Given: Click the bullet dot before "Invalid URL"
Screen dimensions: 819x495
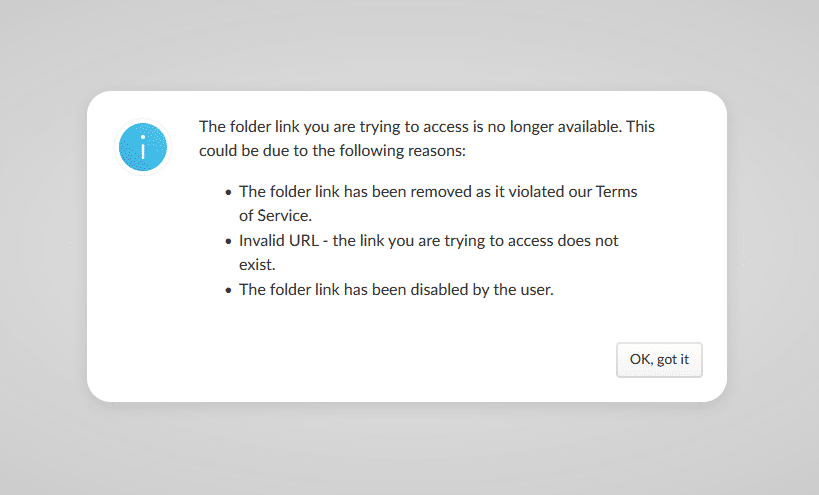Looking at the screenshot, I should pyautogui.click(x=228, y=242).
